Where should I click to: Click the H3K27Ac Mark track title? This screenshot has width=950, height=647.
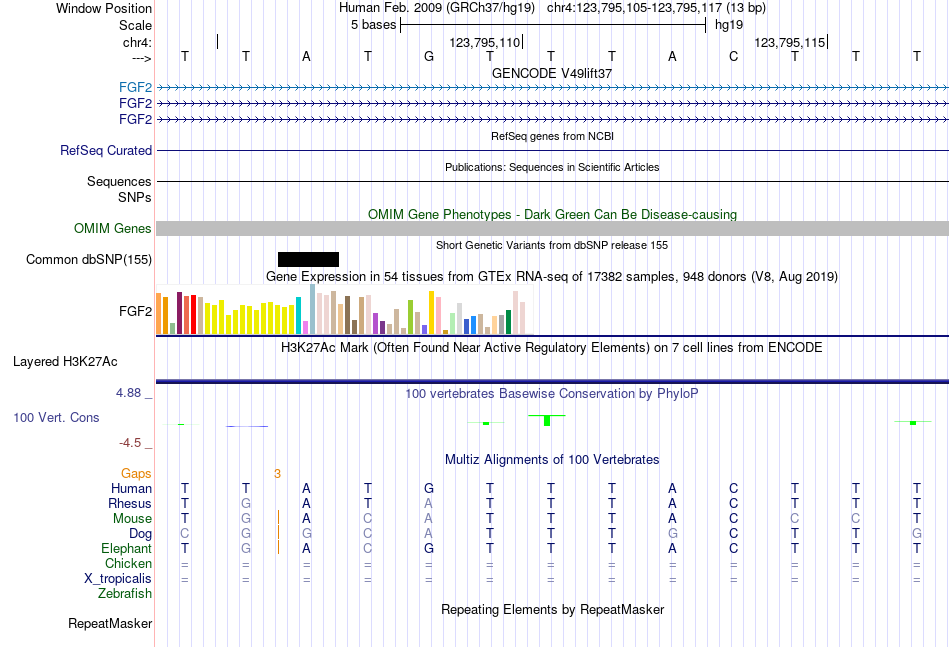(x=552, y=348)
